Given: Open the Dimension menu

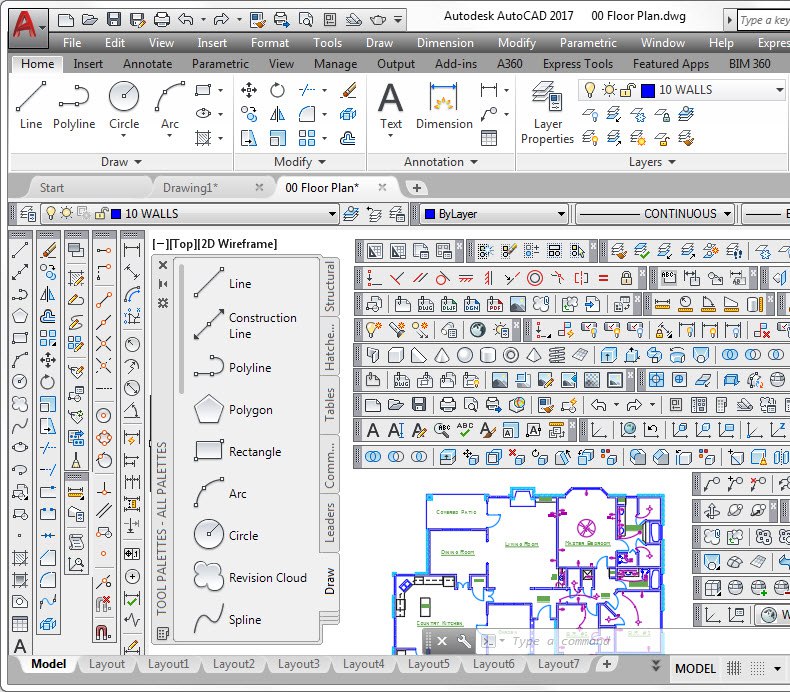Looking at the screenshot, I should click(445, 43).
